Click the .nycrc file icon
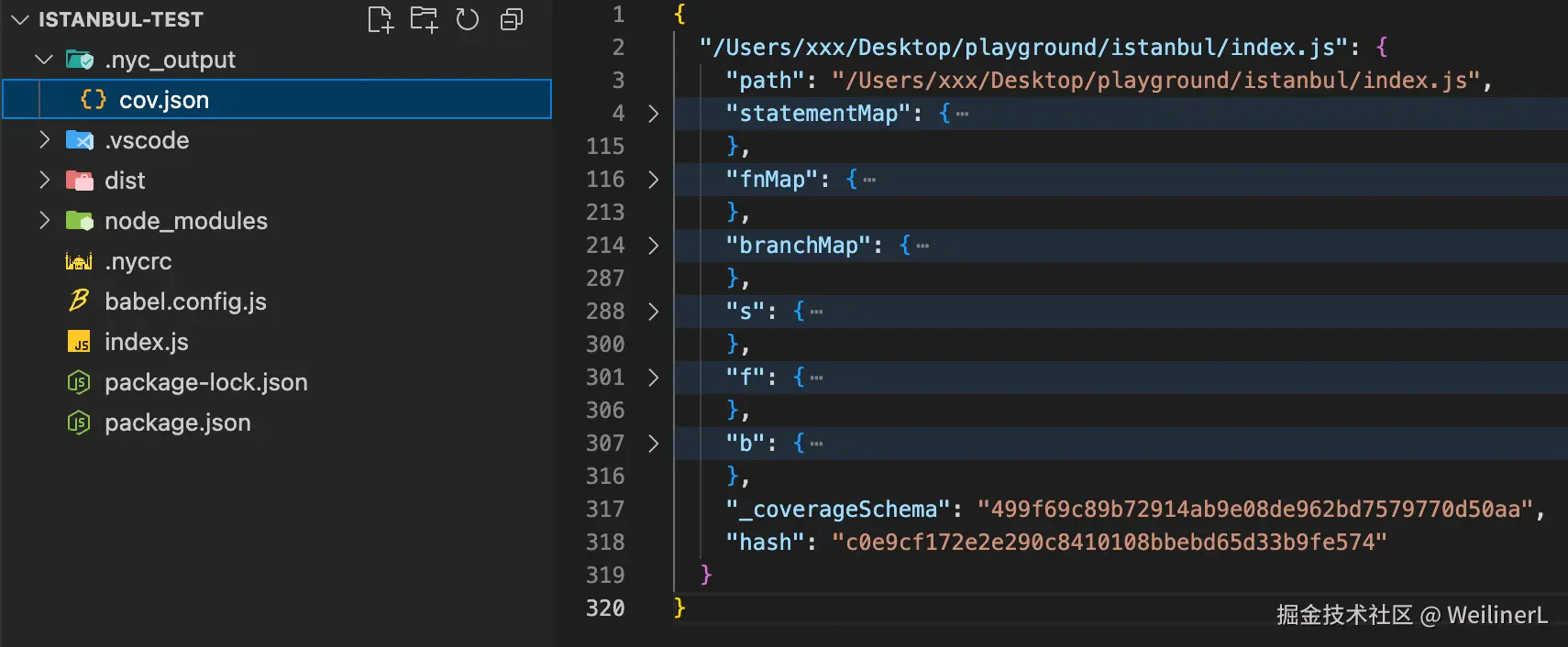1568x647 pixels. click(x=79, y=261)
